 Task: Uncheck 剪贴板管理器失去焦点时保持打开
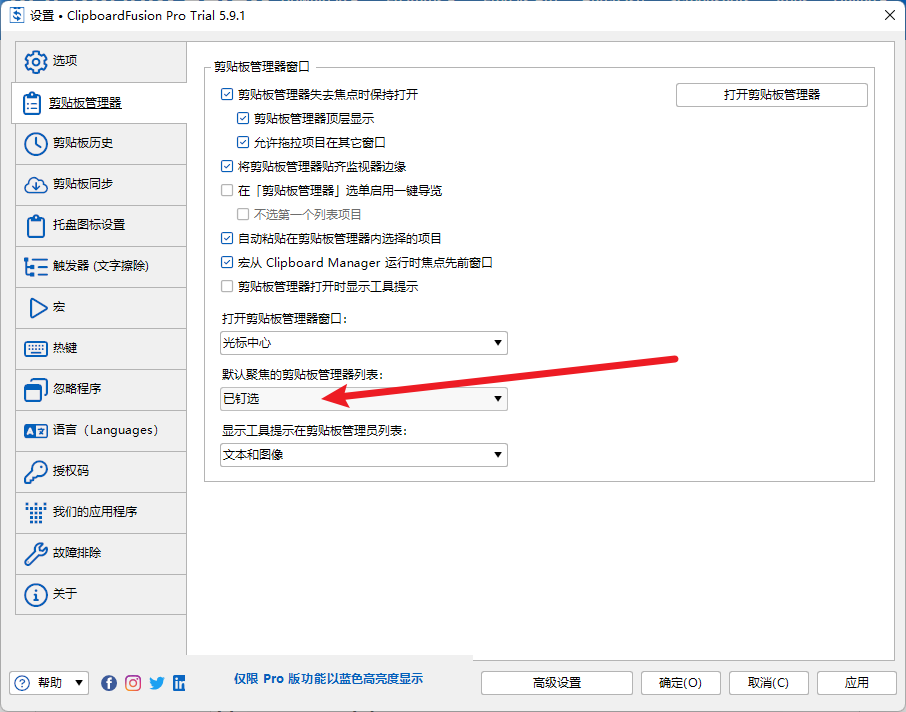pyautogui.click(x=227, y=95)
